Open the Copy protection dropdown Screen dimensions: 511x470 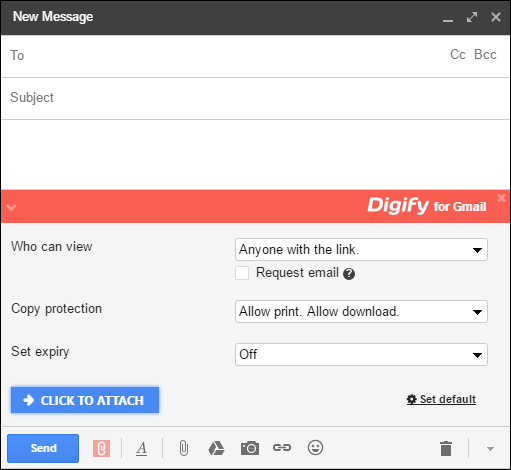click(x=361, y=311)
